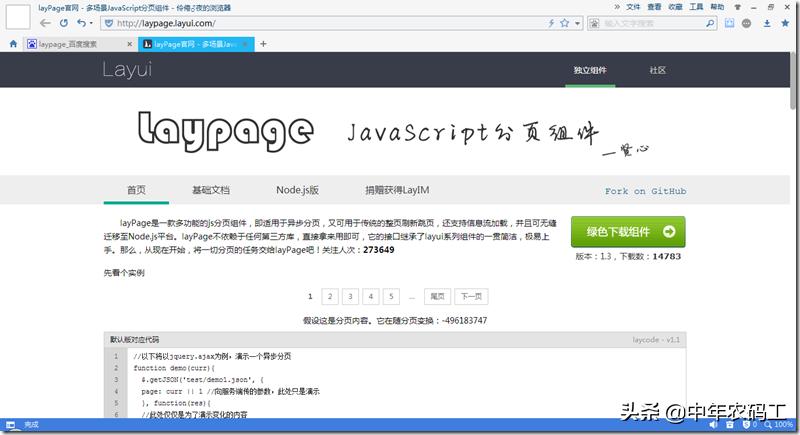Screen dimensions: 800x435
Task: Click the magnifier search icon
Action: coord(710,23)
